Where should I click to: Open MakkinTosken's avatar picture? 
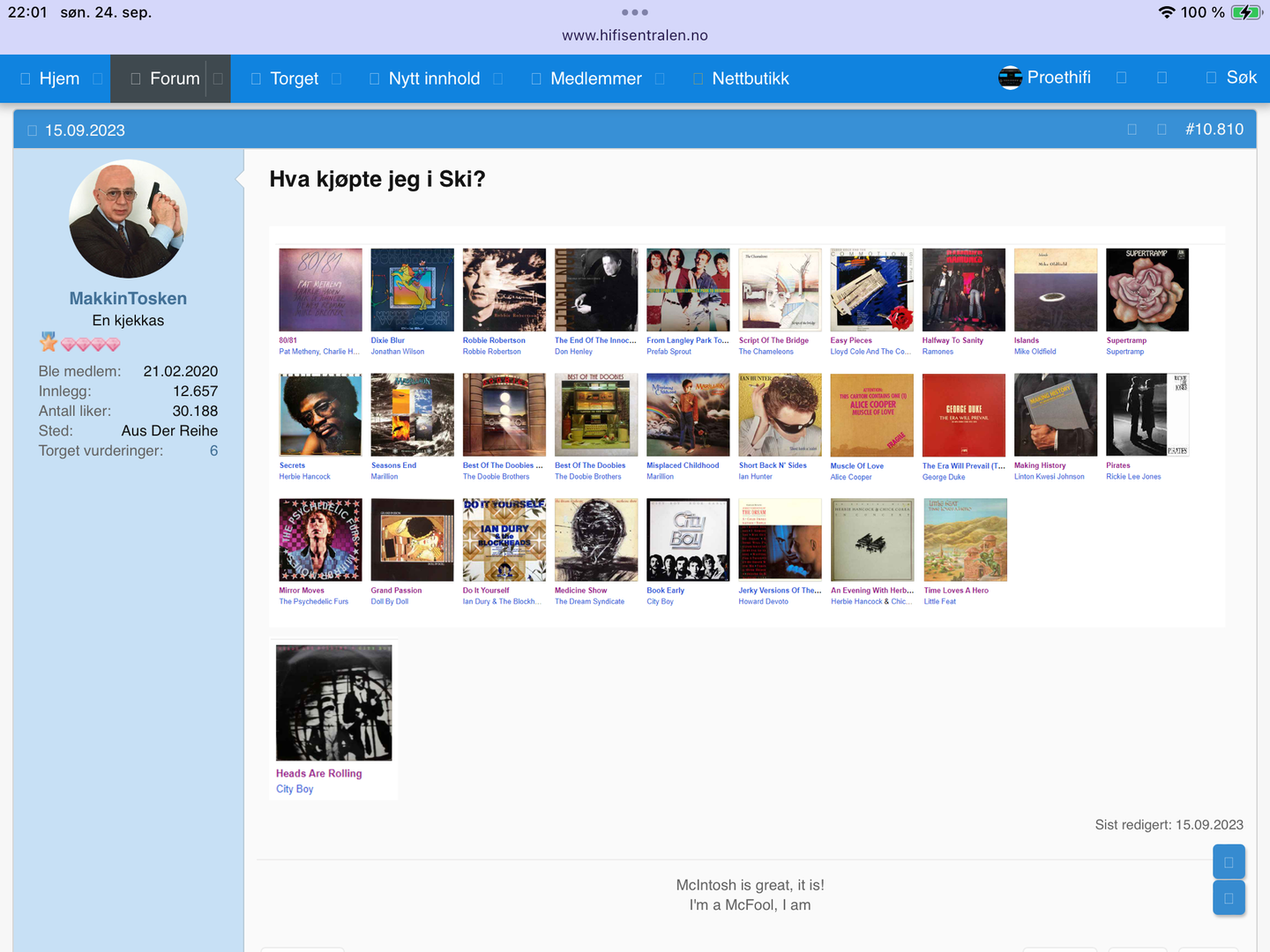coord(128,219)
